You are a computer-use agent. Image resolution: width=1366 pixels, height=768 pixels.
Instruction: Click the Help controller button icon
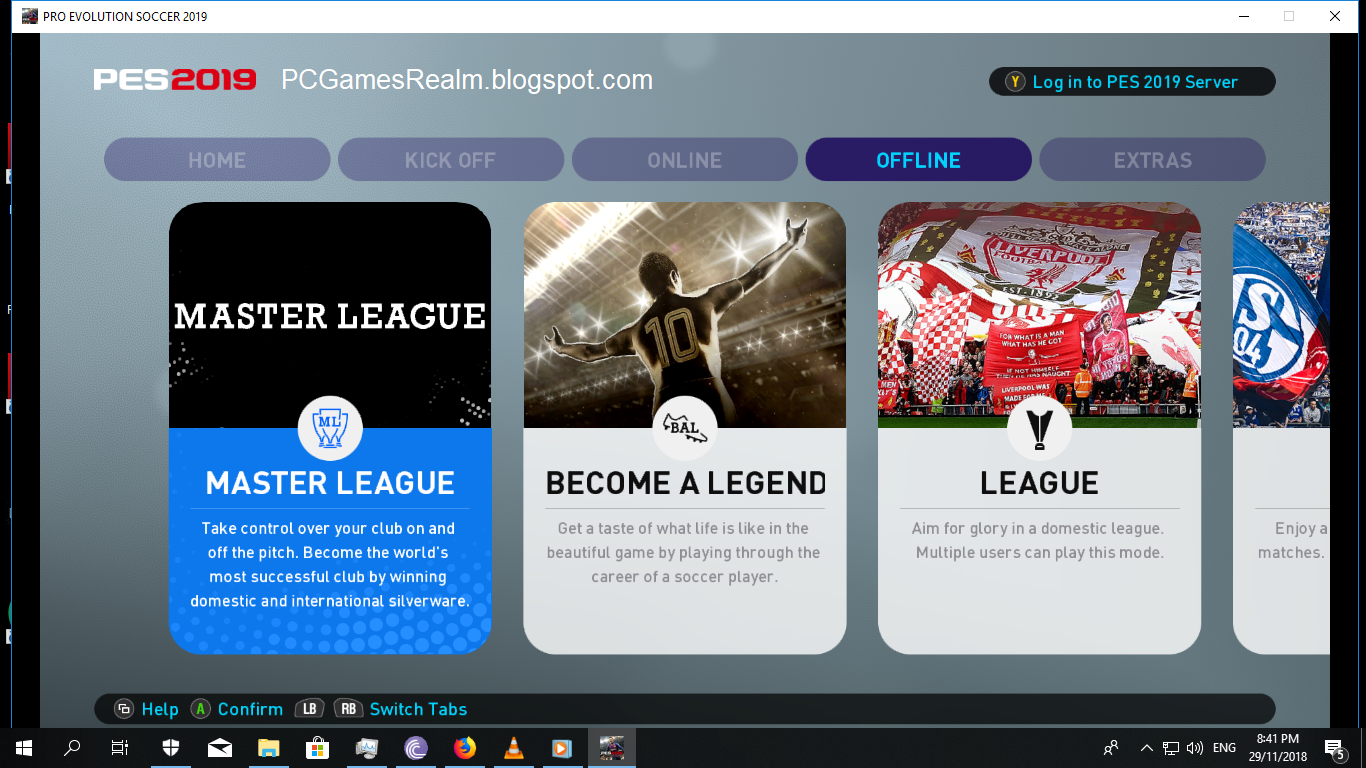coord(124,709)
